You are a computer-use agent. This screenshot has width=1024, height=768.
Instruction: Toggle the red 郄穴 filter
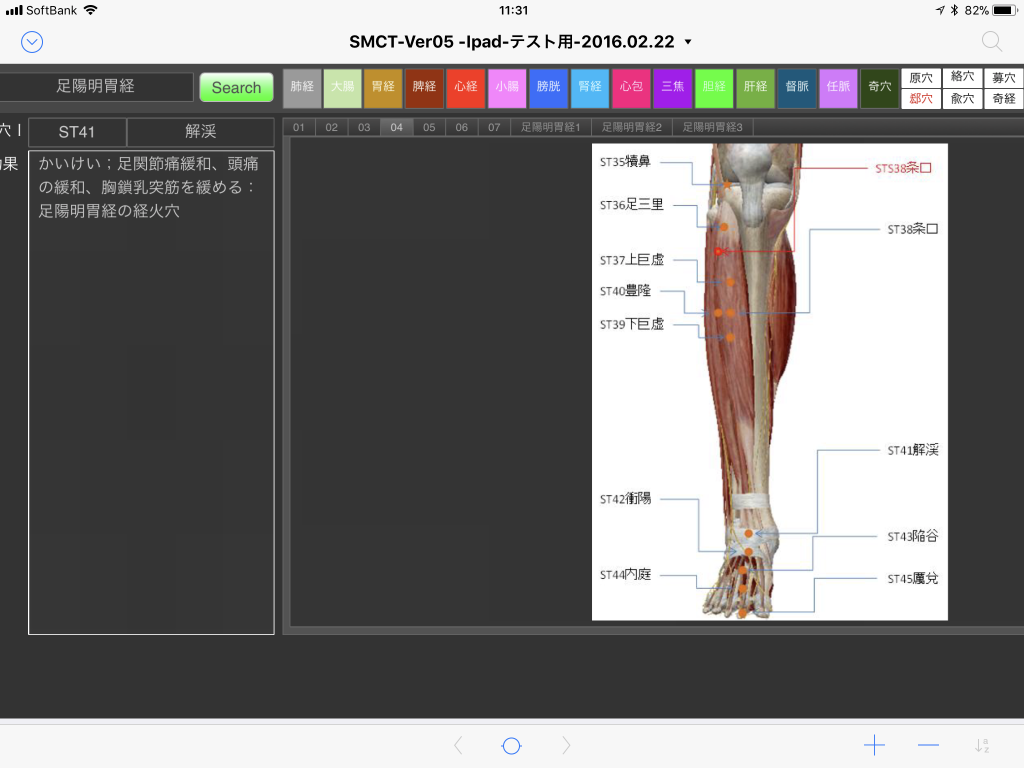[921, 98]
